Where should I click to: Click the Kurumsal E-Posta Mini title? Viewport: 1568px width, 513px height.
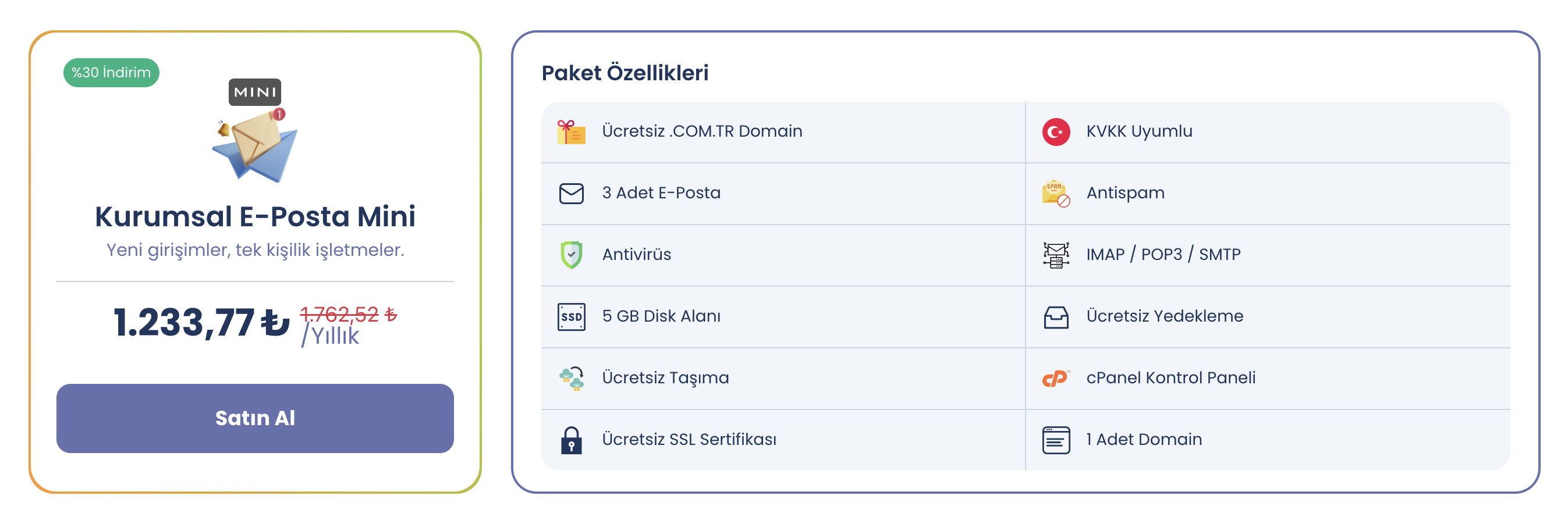click(x=255, y=216)
